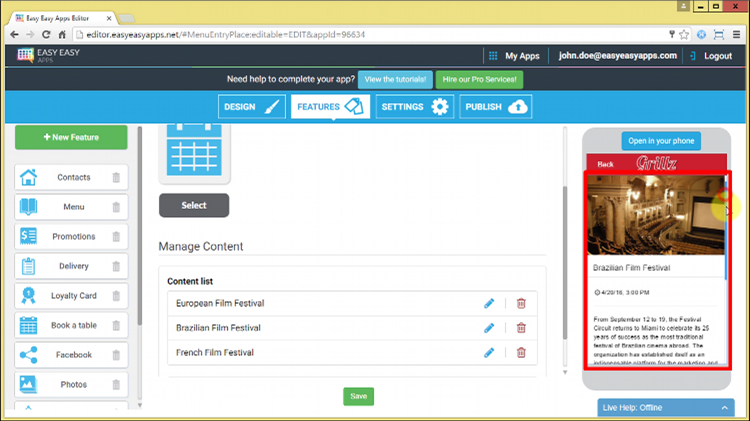
Task: Log out of the account
Action: coord(717,56)
